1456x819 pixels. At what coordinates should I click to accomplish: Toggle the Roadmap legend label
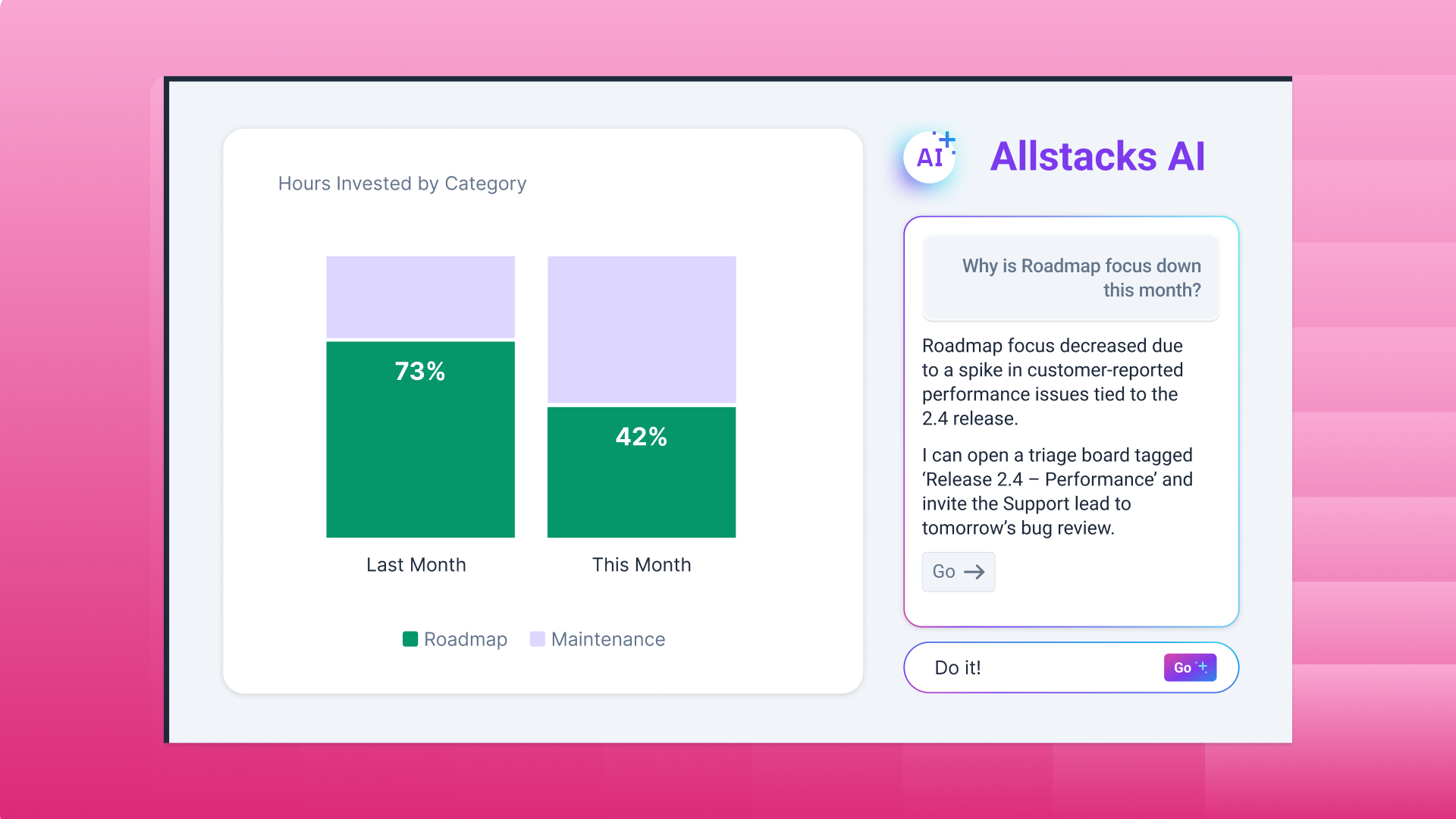click(x=465, y=639)
